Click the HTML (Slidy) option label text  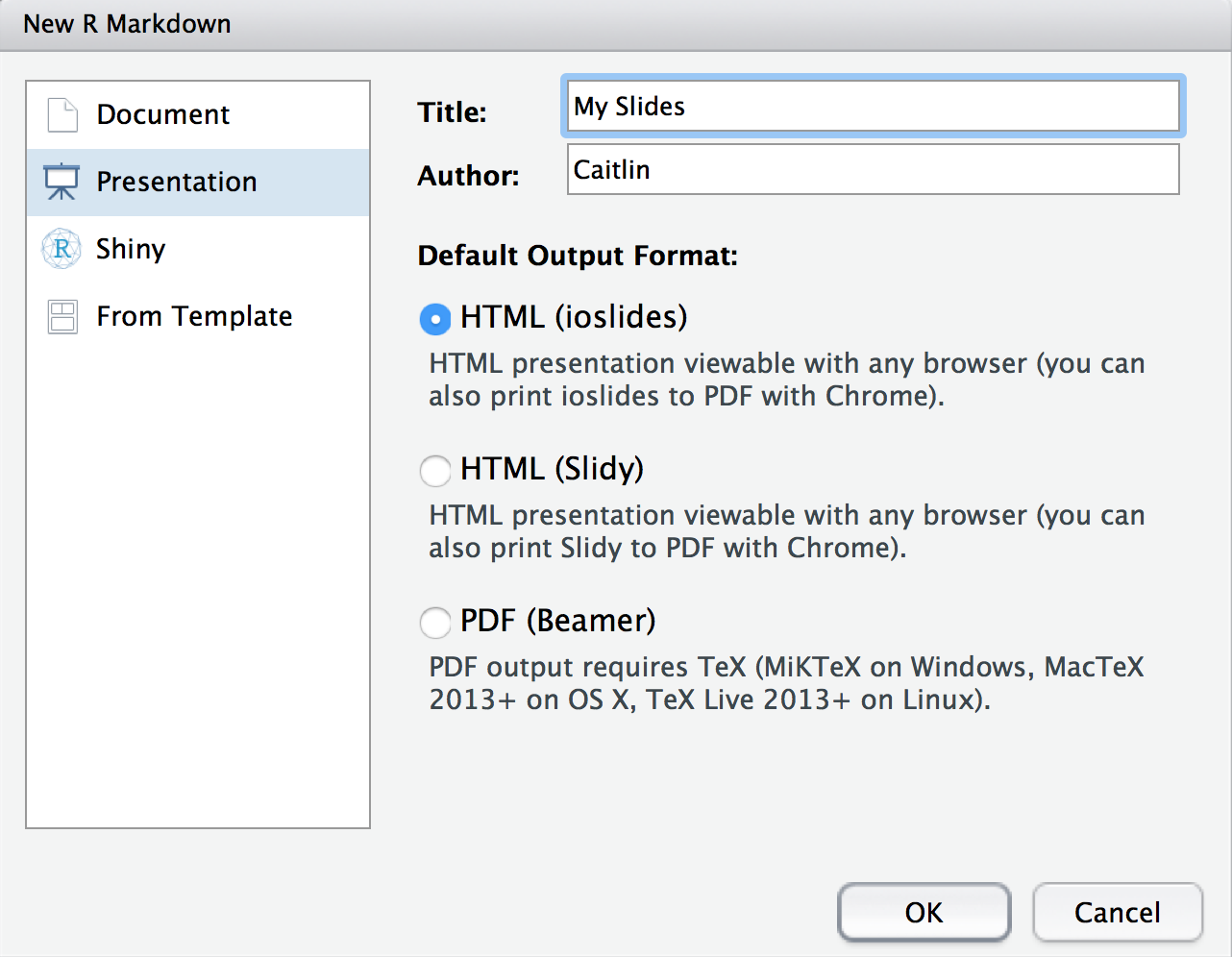[x=552, y=469]
